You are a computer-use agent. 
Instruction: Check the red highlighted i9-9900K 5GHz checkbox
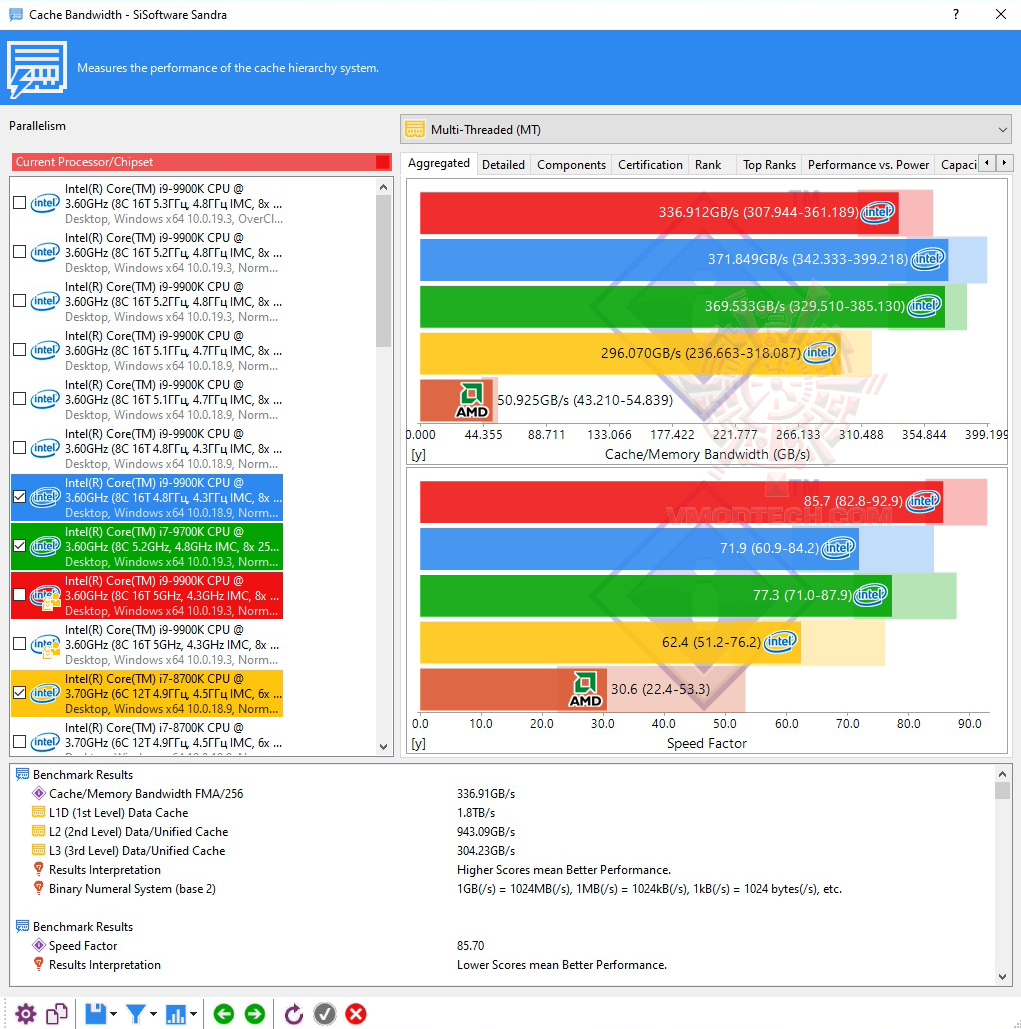tap(20, 595)
